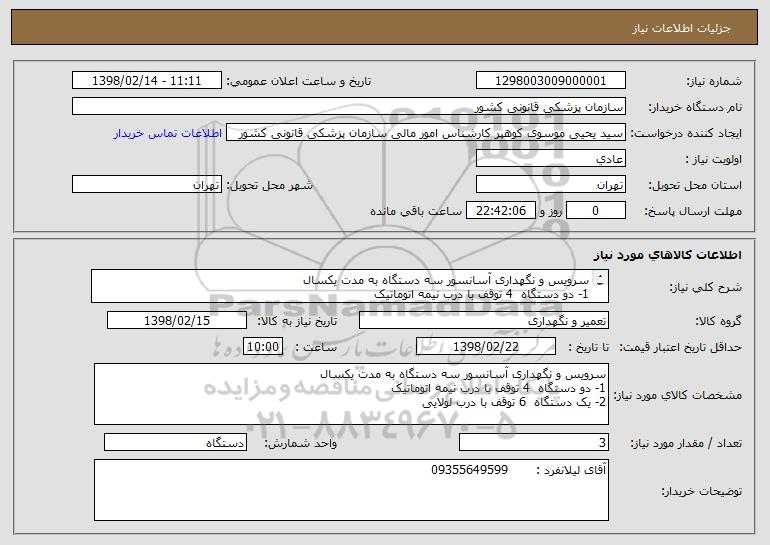This screenshot has width=770, height=545.
Task: Click the goods group field تعمیر و نگهداری
Action: click(484, 321)
